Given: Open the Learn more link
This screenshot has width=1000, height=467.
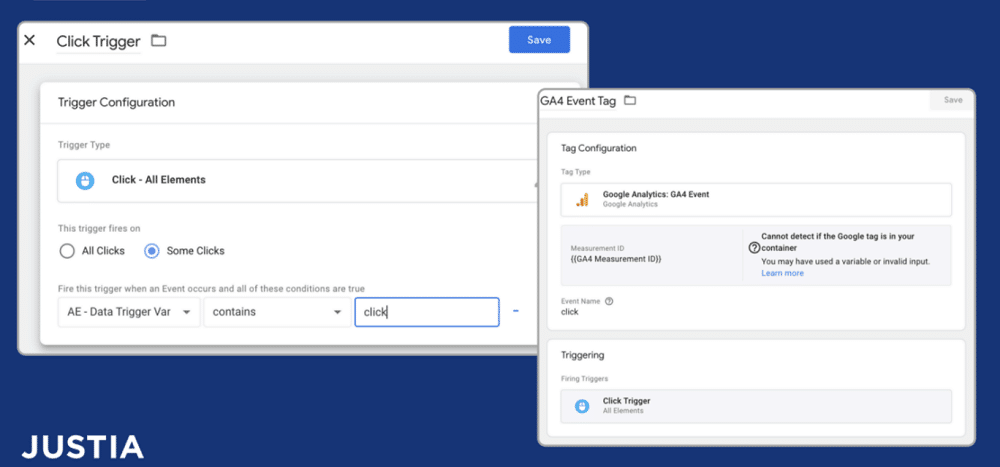Looking at the screenshot, I should pyautogui.click(x=782, y=273).
